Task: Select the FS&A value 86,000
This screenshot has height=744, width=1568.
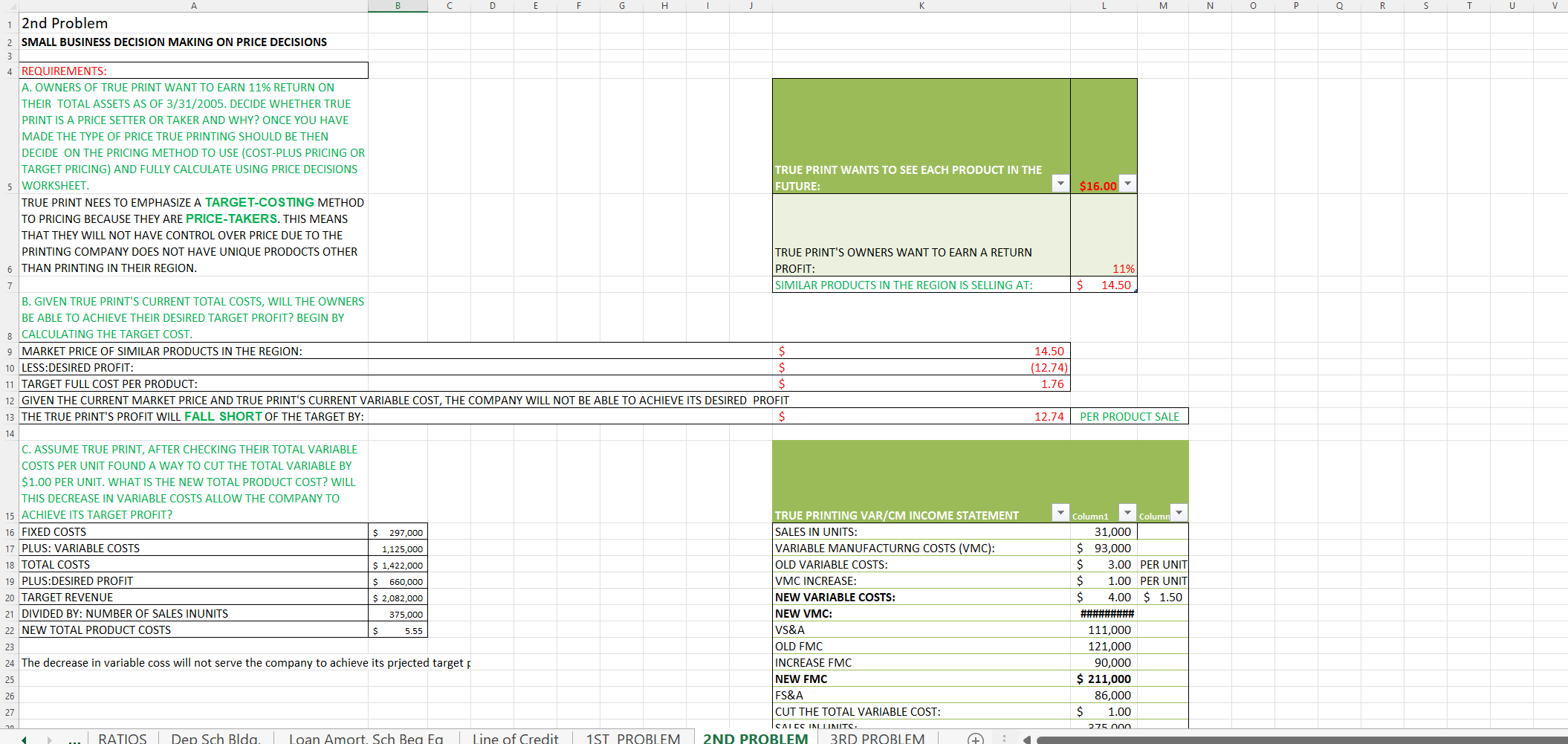Action: 1104,695
